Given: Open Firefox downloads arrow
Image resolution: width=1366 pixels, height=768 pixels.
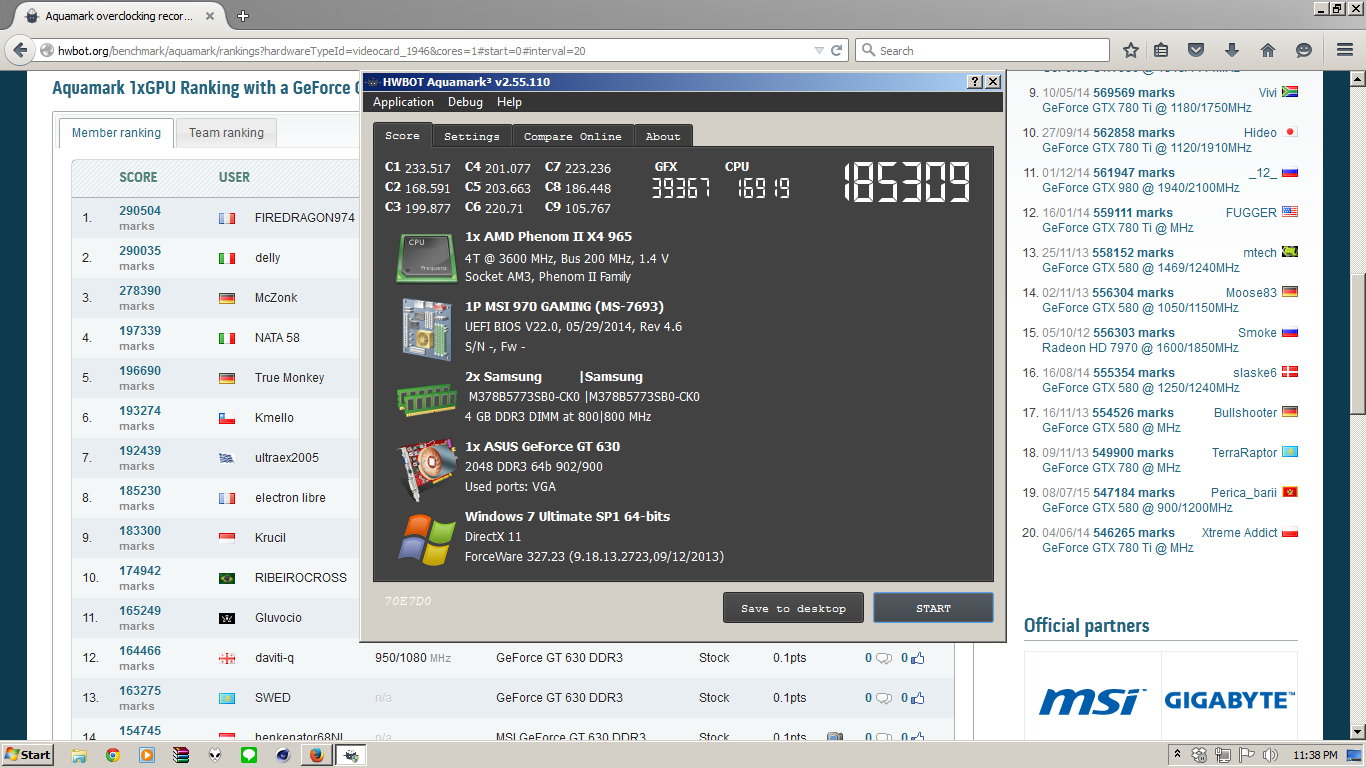Looking at the screenshot, I should (x=1232, y=50).
